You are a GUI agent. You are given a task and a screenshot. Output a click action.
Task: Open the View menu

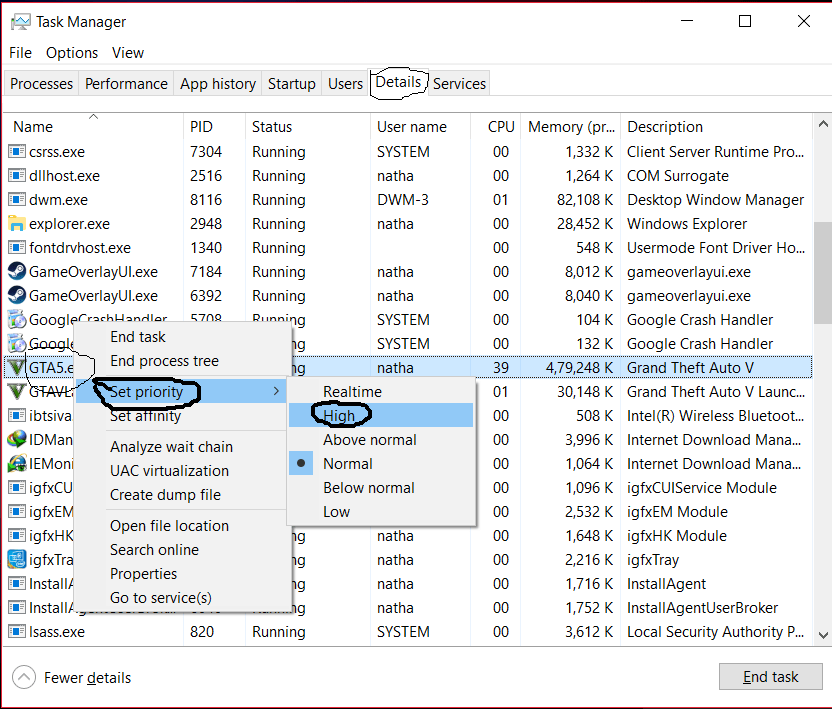coord(128,53)
